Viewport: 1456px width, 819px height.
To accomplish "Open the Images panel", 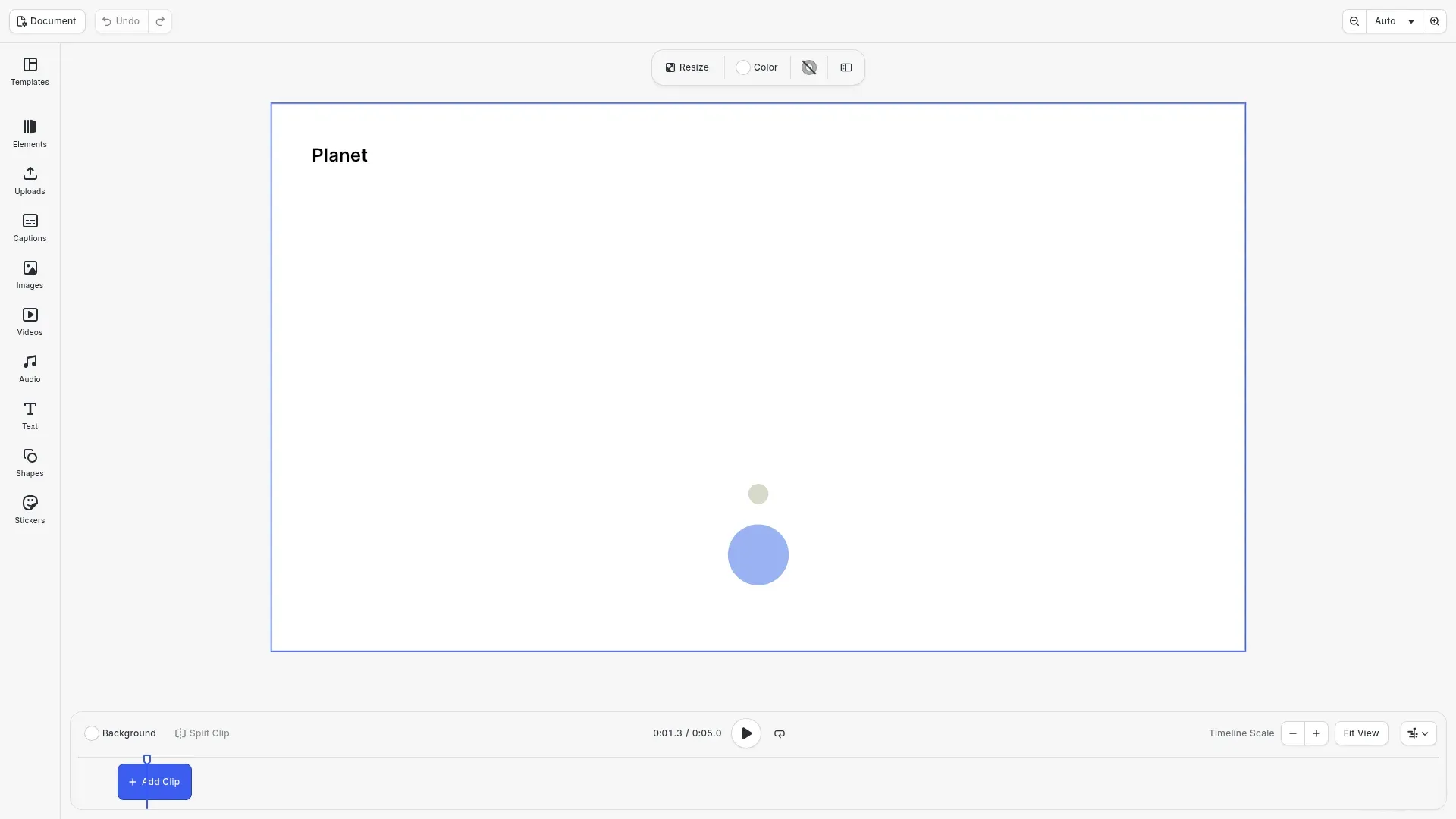I will (x=30, y=275).
